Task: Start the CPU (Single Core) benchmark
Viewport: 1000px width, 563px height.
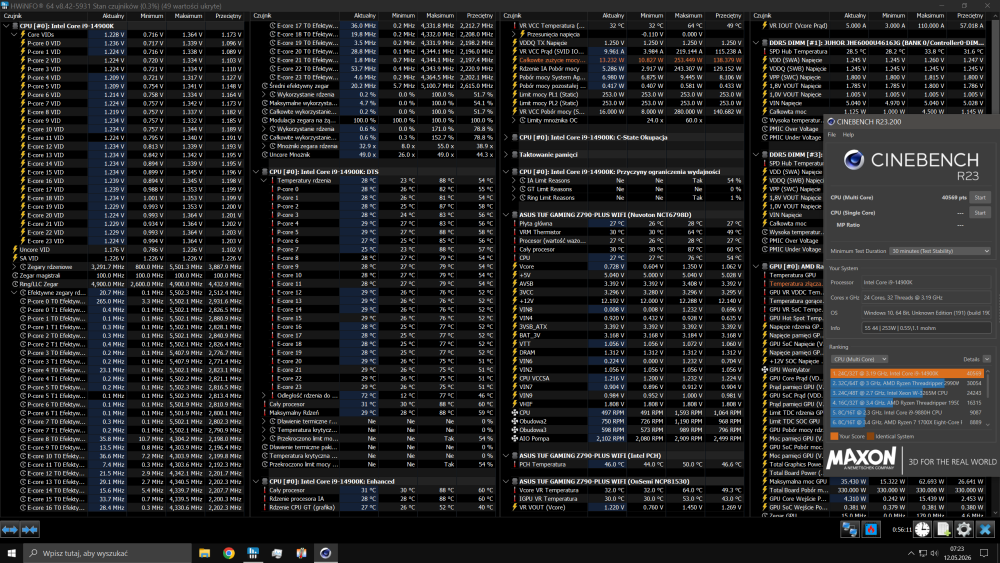Action: pos(980,212)
